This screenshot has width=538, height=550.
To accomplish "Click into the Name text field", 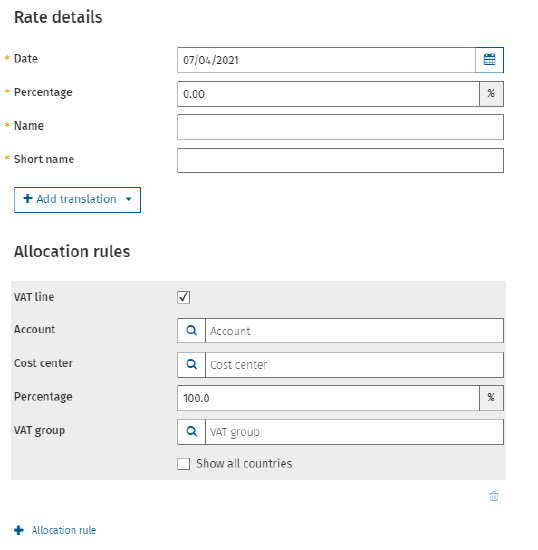I will tap(340, 127).
